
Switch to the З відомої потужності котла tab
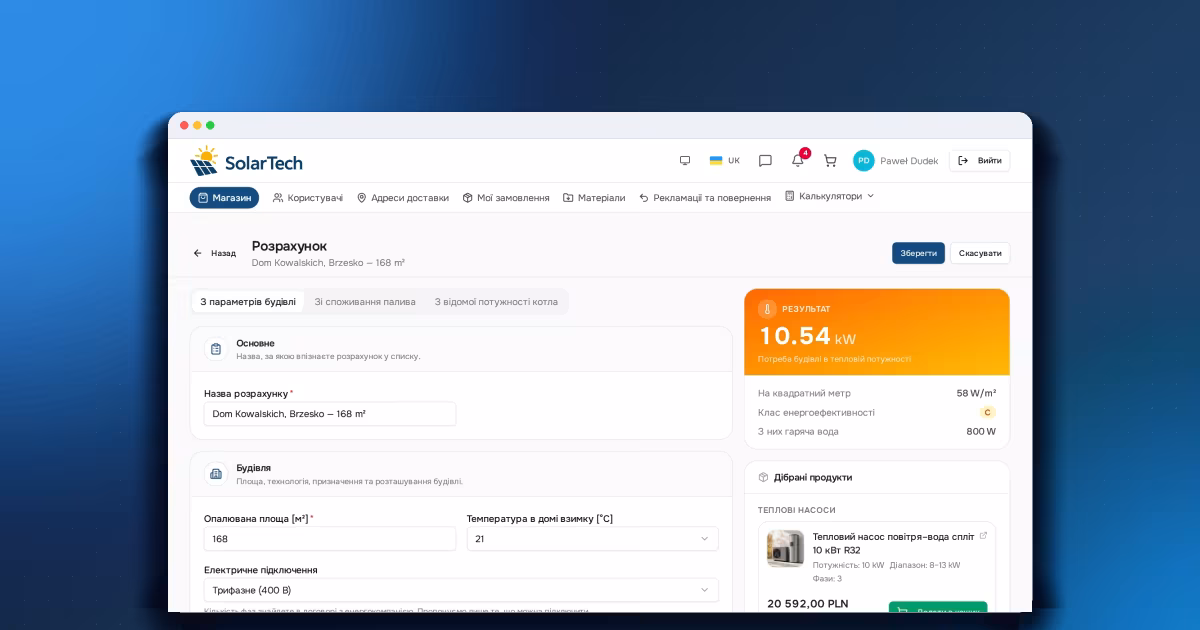coord(496,302)
